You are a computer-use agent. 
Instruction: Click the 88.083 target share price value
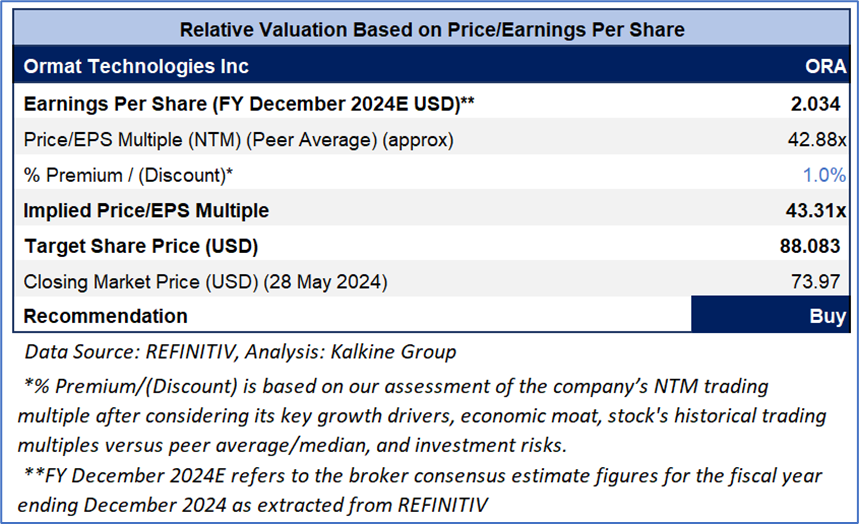click(x=813, y=246)
